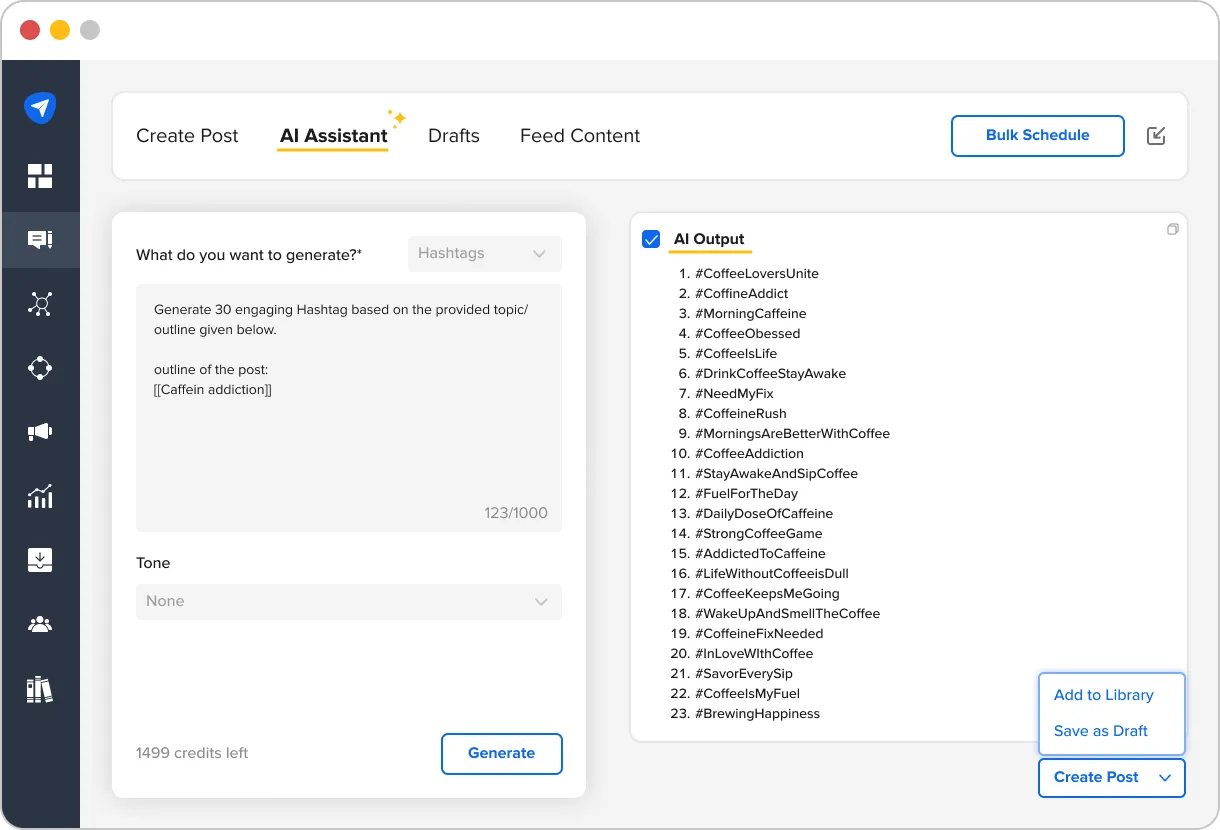Click hashtag #InLoveWIthCoffee
The width and height of the screenshot is (1220, 830).
[x=755, y=654]
